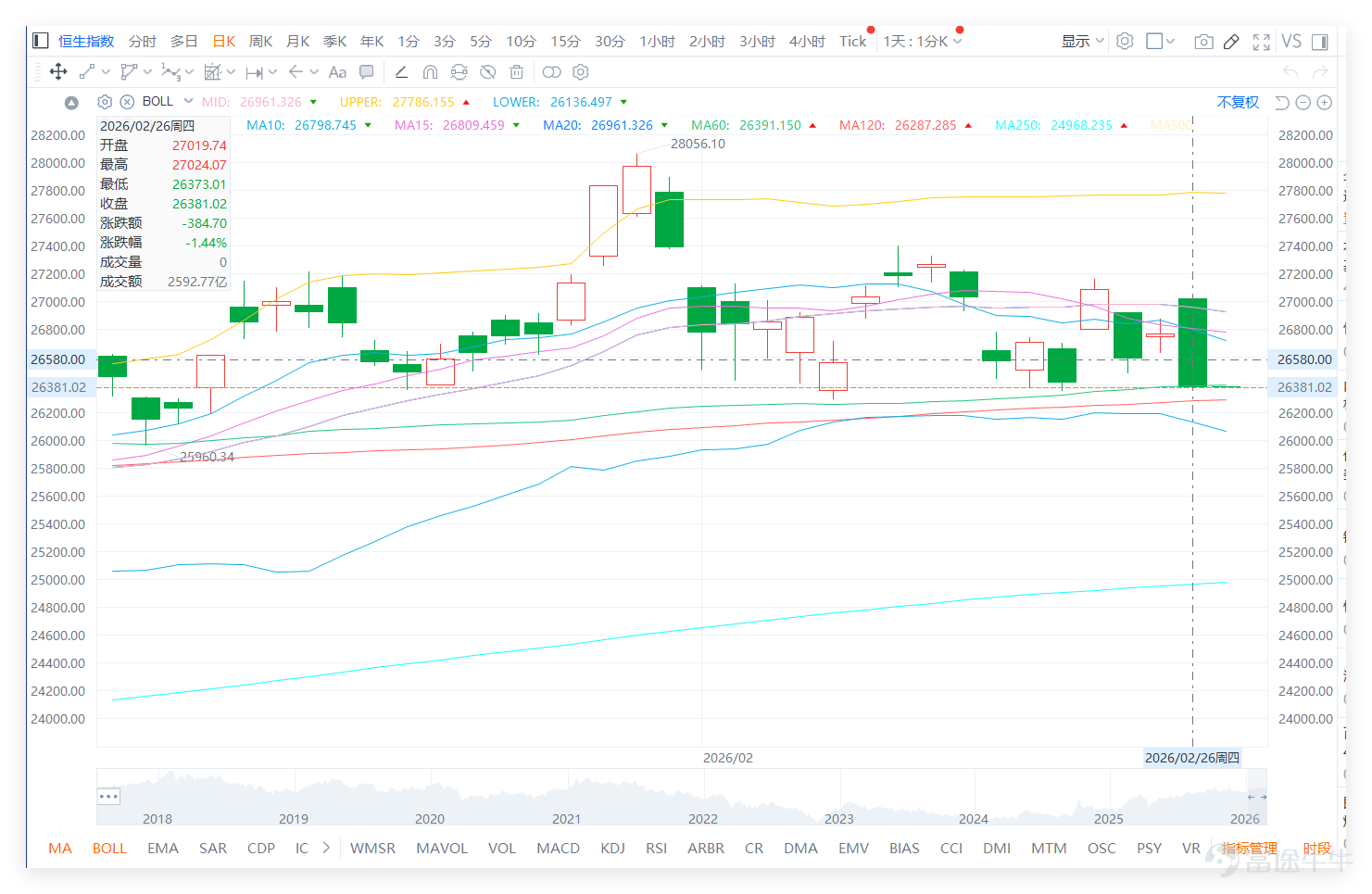Open chart settings gear in top bar

[1125, 41]
